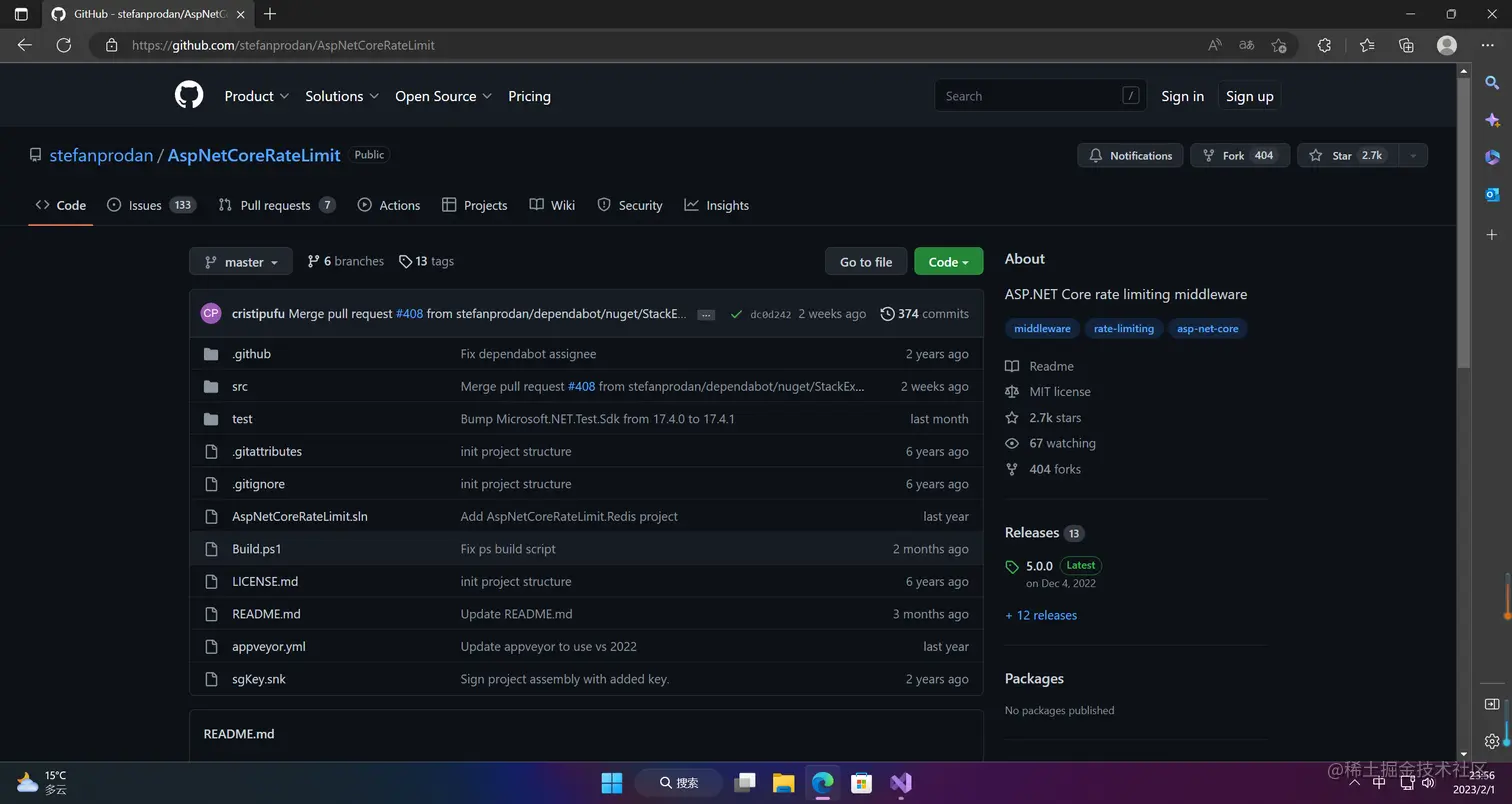Open the tab actions menu icon
This screenshot has height=804, width=1512.
[21, 14]
